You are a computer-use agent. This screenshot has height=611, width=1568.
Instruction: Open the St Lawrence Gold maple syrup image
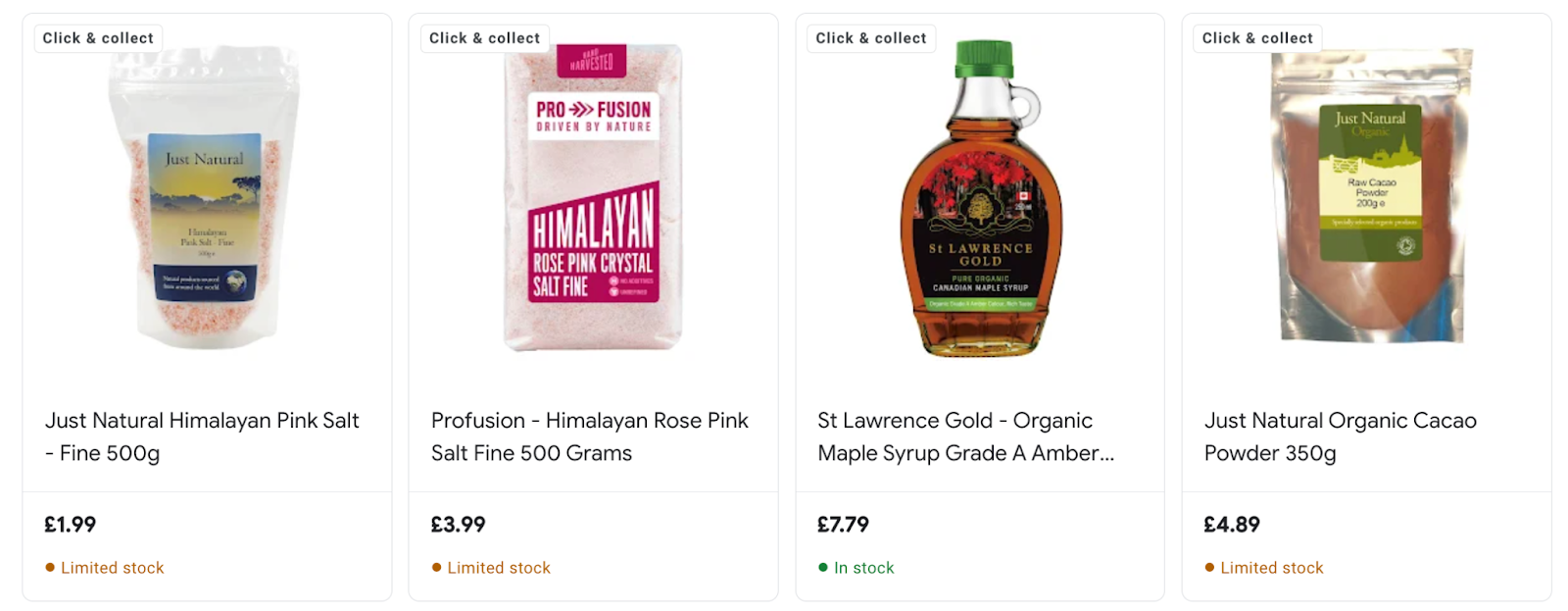(x=980, y=201)
